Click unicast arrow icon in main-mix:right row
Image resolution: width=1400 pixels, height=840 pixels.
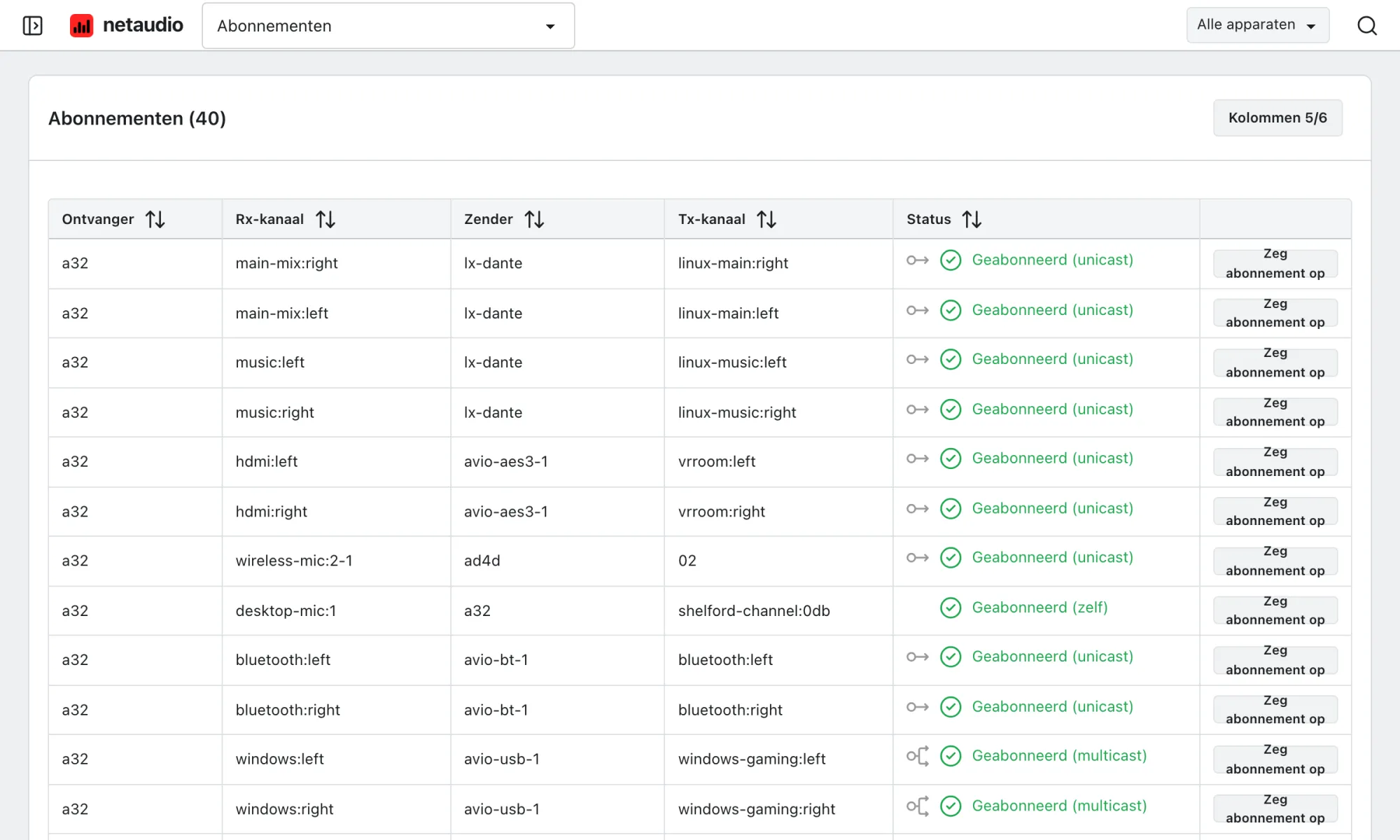(918, 260)
